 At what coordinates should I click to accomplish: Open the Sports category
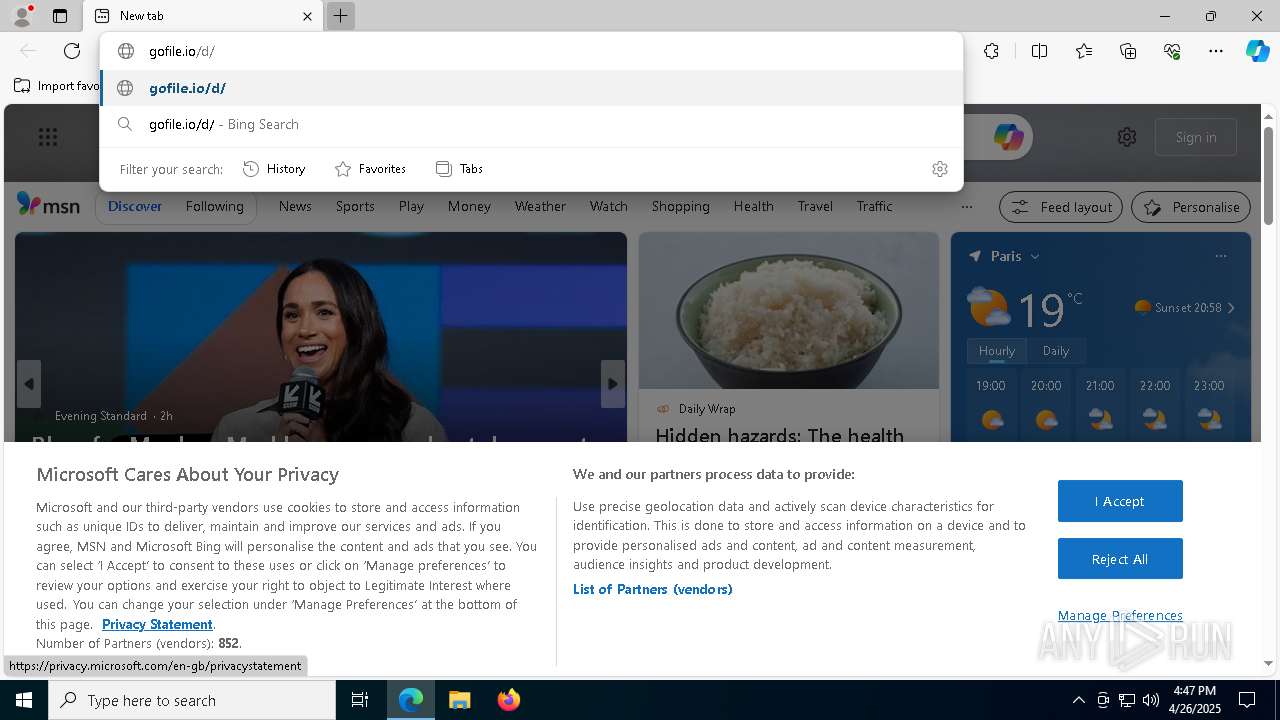tap(355, 206)
